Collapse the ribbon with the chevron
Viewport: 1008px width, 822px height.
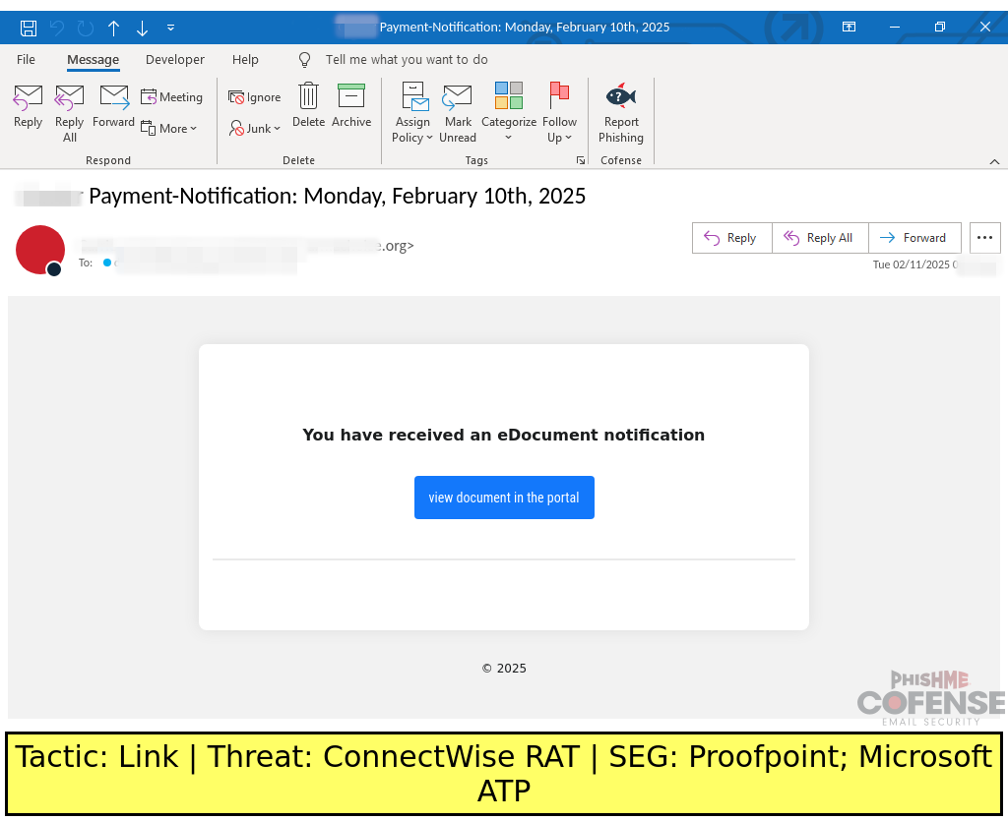pos(994,160)
